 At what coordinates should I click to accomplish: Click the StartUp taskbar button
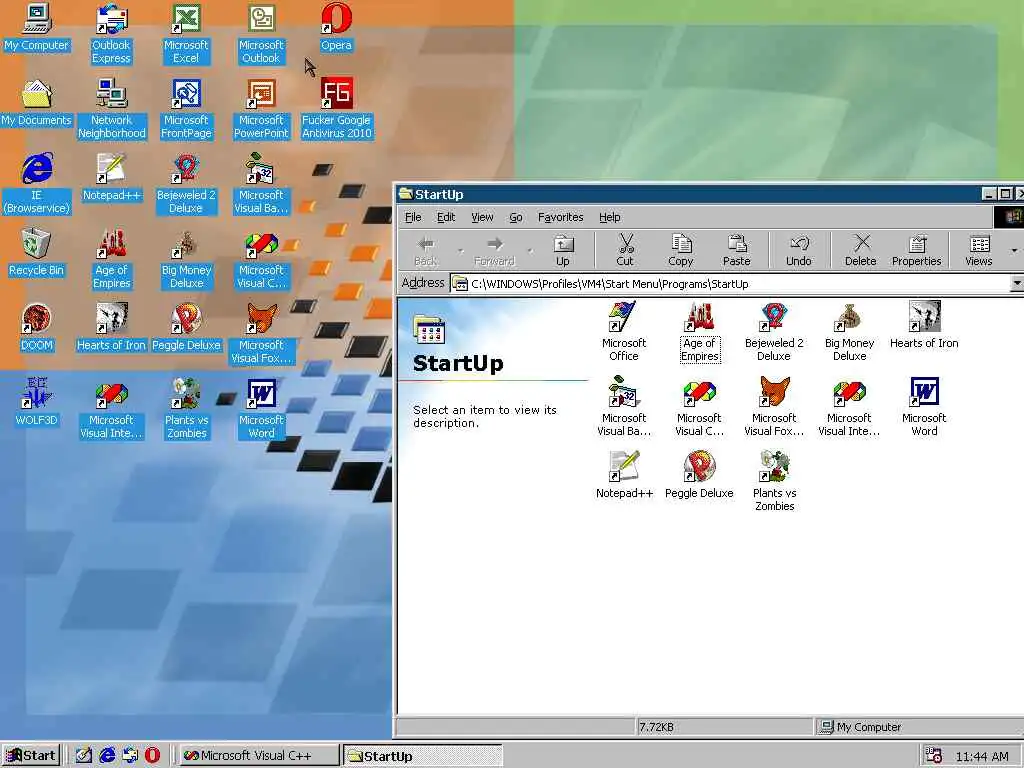point(423,756)
